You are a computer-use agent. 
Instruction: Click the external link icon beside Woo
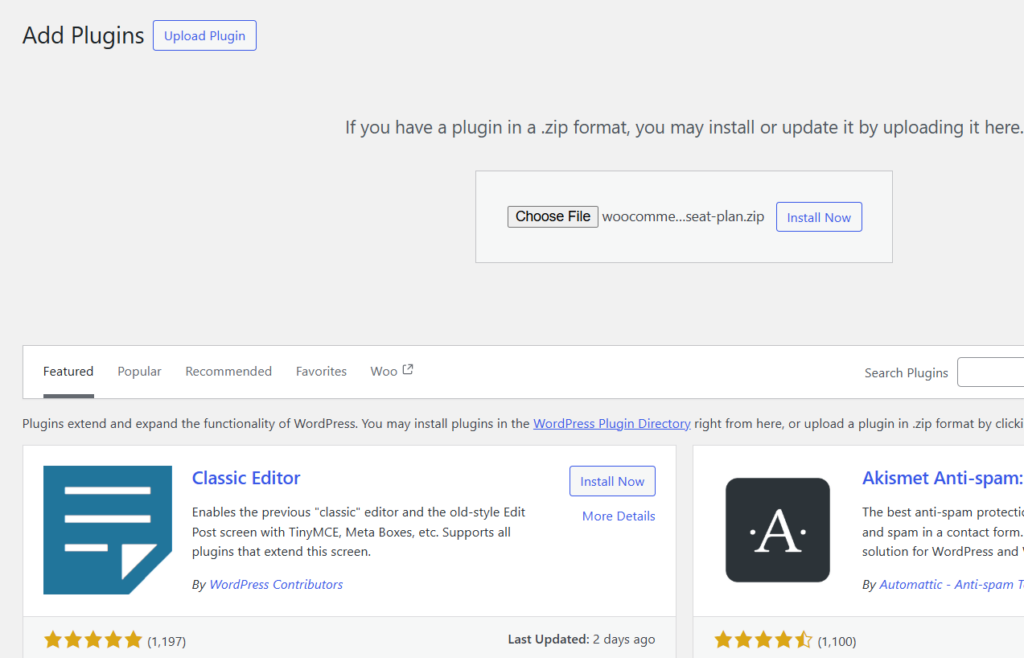point(408,370)
